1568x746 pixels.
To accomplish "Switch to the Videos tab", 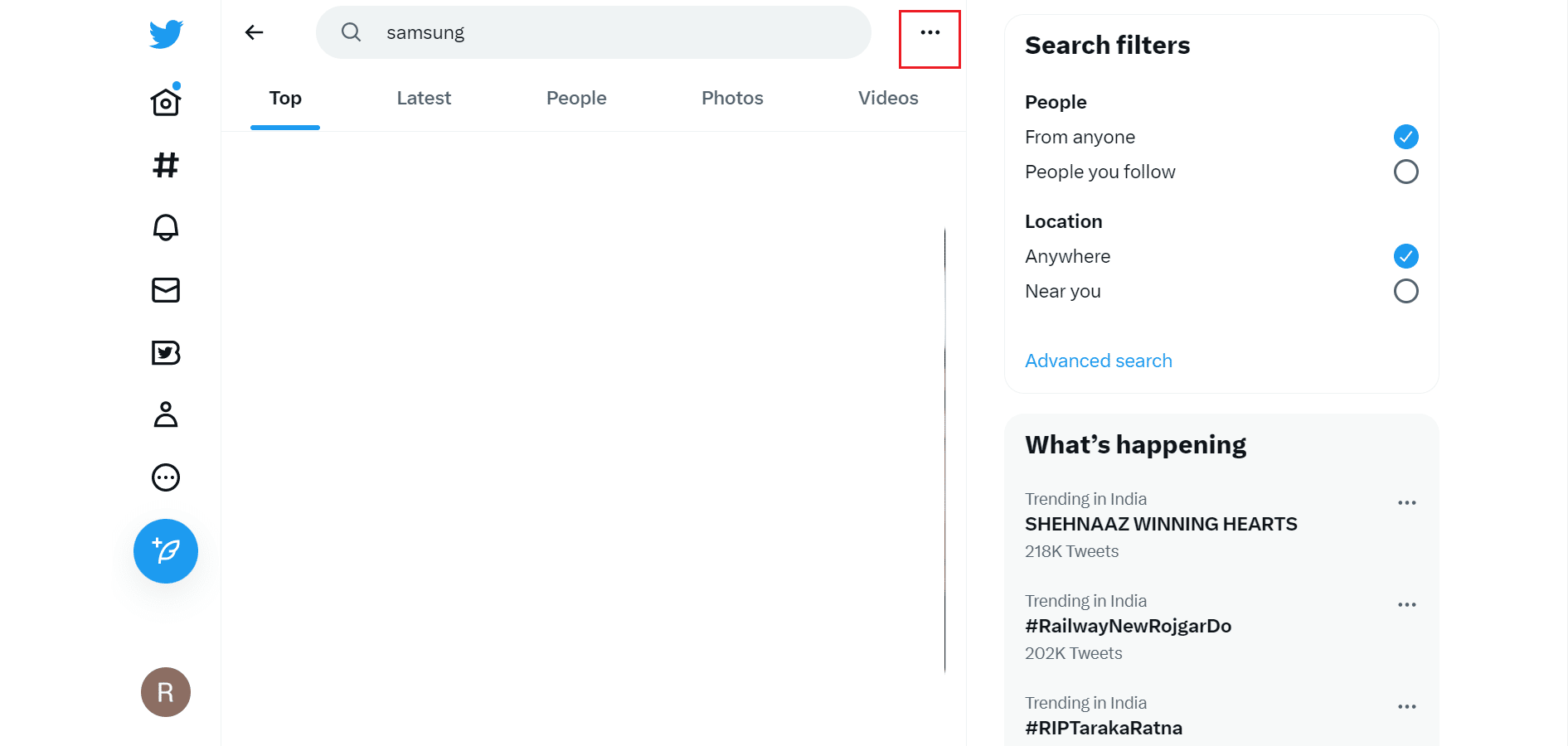I will pos(888,99).
